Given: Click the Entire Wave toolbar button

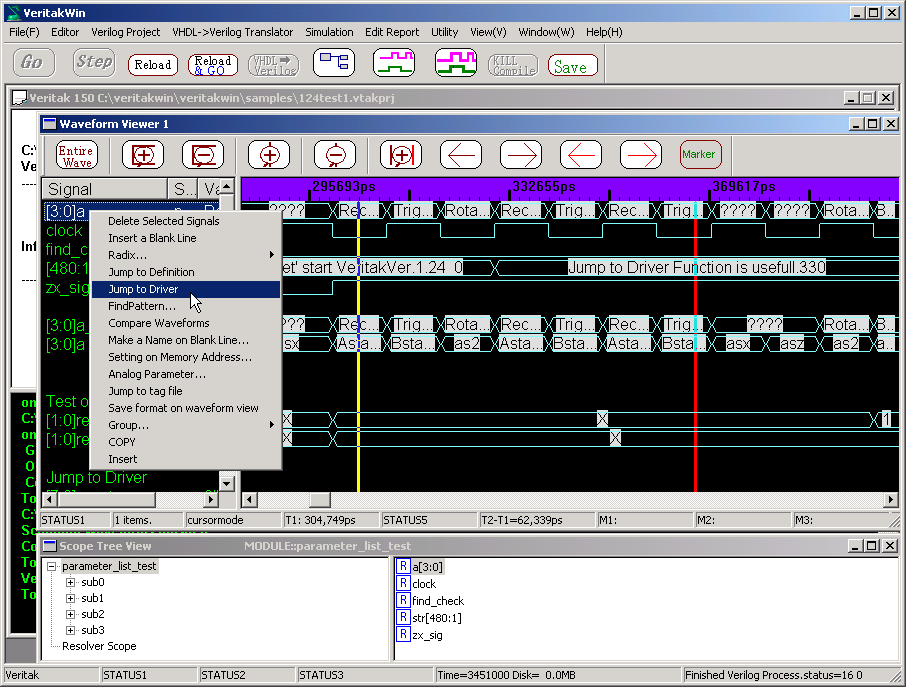Looking at the screenshot, I should (77, 155).
